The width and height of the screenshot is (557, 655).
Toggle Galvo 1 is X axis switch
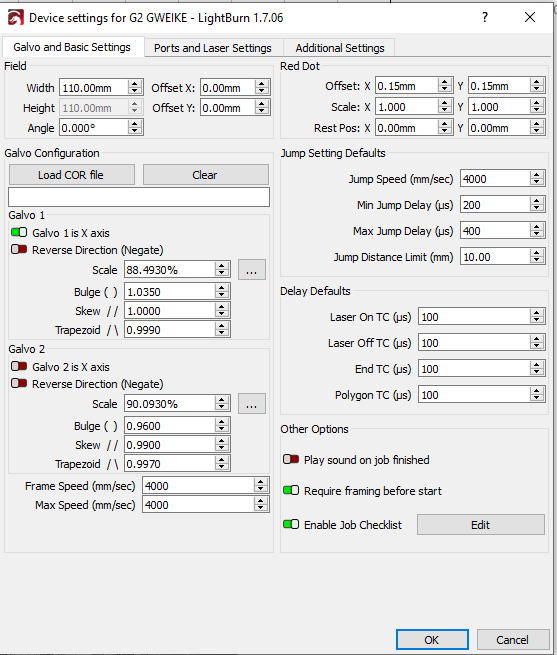point(19,232)
